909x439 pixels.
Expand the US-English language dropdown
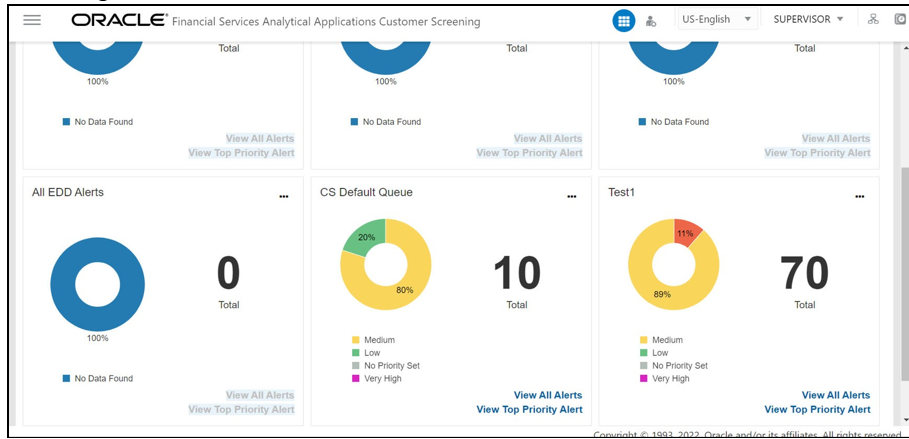(717, 19)
